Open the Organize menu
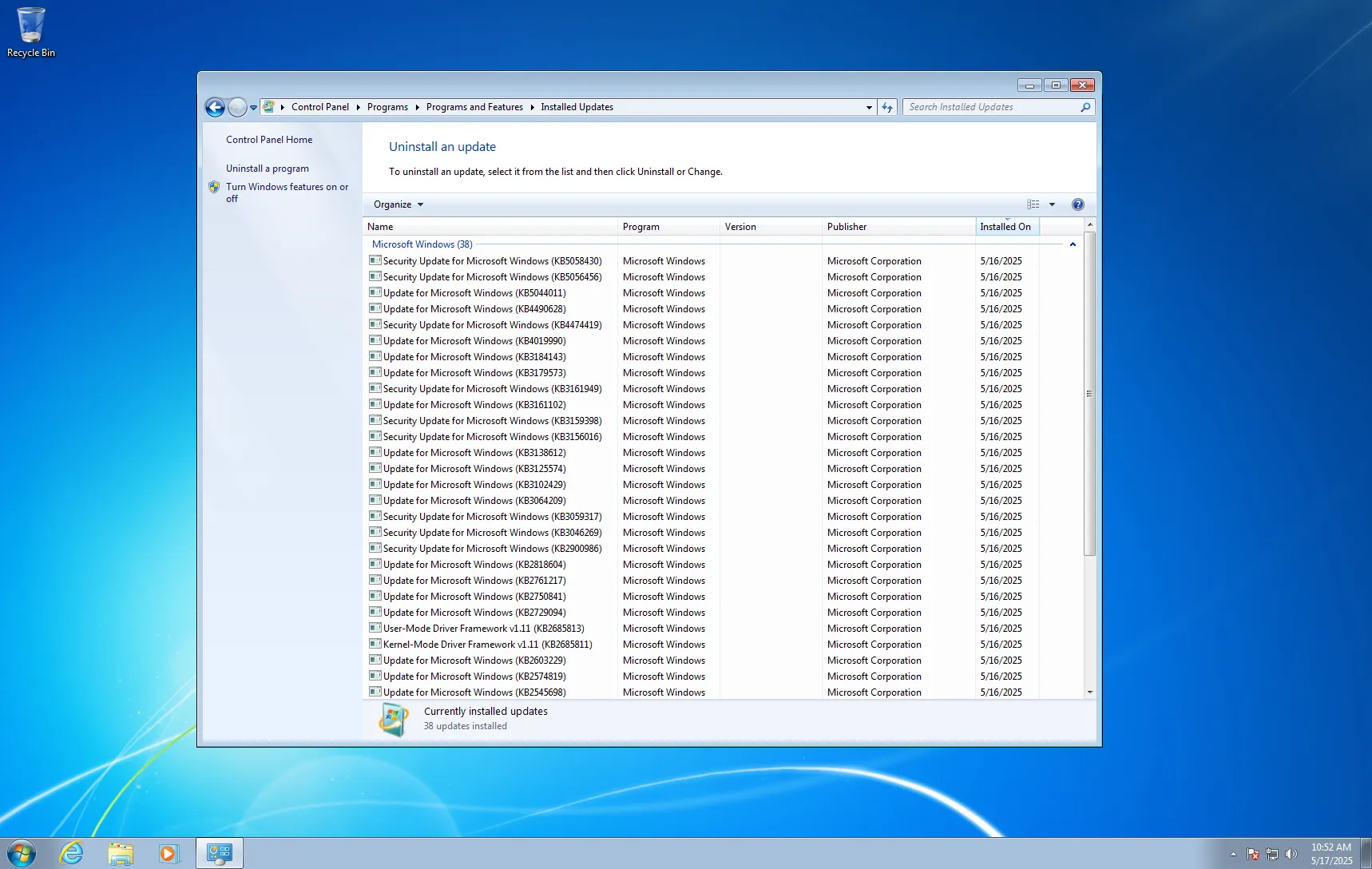This screenshot has width=1372, height=869. [x=398, y=204]
